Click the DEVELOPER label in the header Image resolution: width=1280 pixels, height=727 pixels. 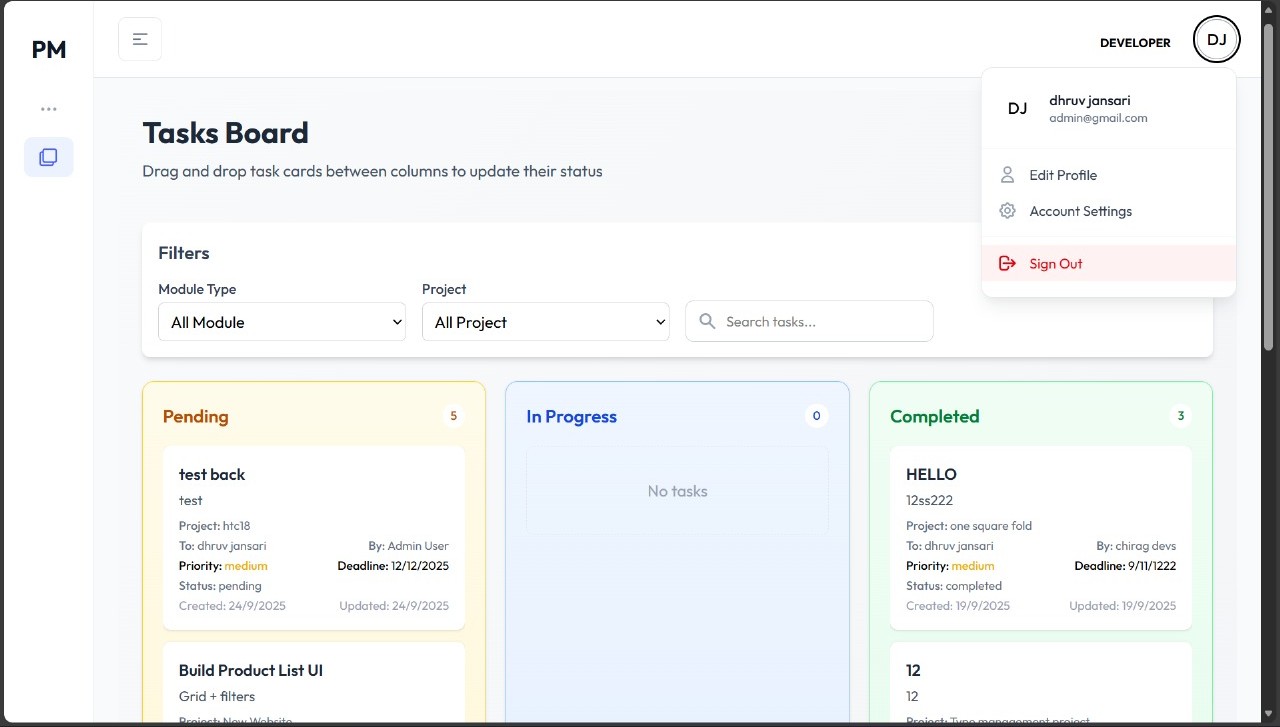point(1135,42)
